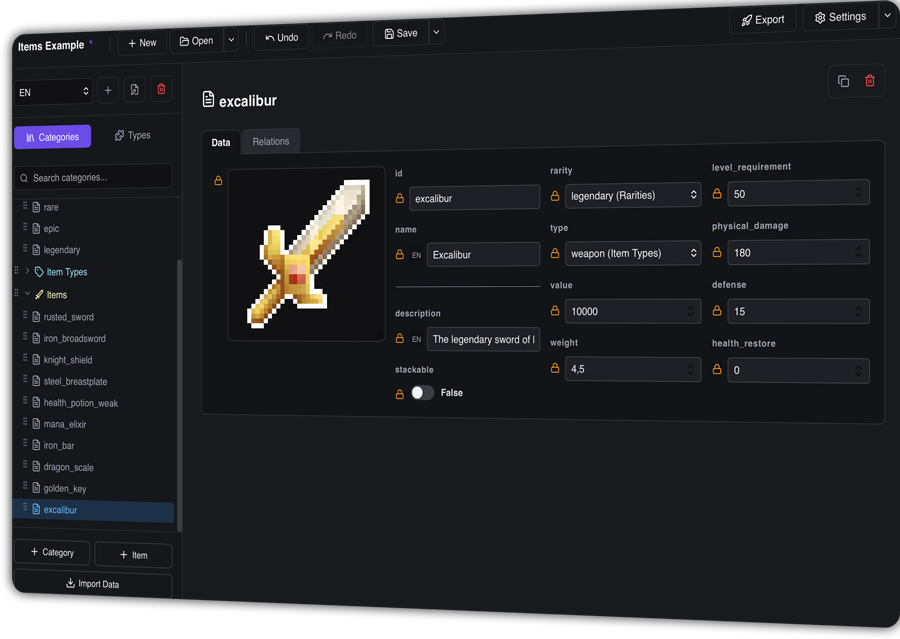900x639 pixels.
Task: Click the Items sword icon
Action: coord(39,295)
